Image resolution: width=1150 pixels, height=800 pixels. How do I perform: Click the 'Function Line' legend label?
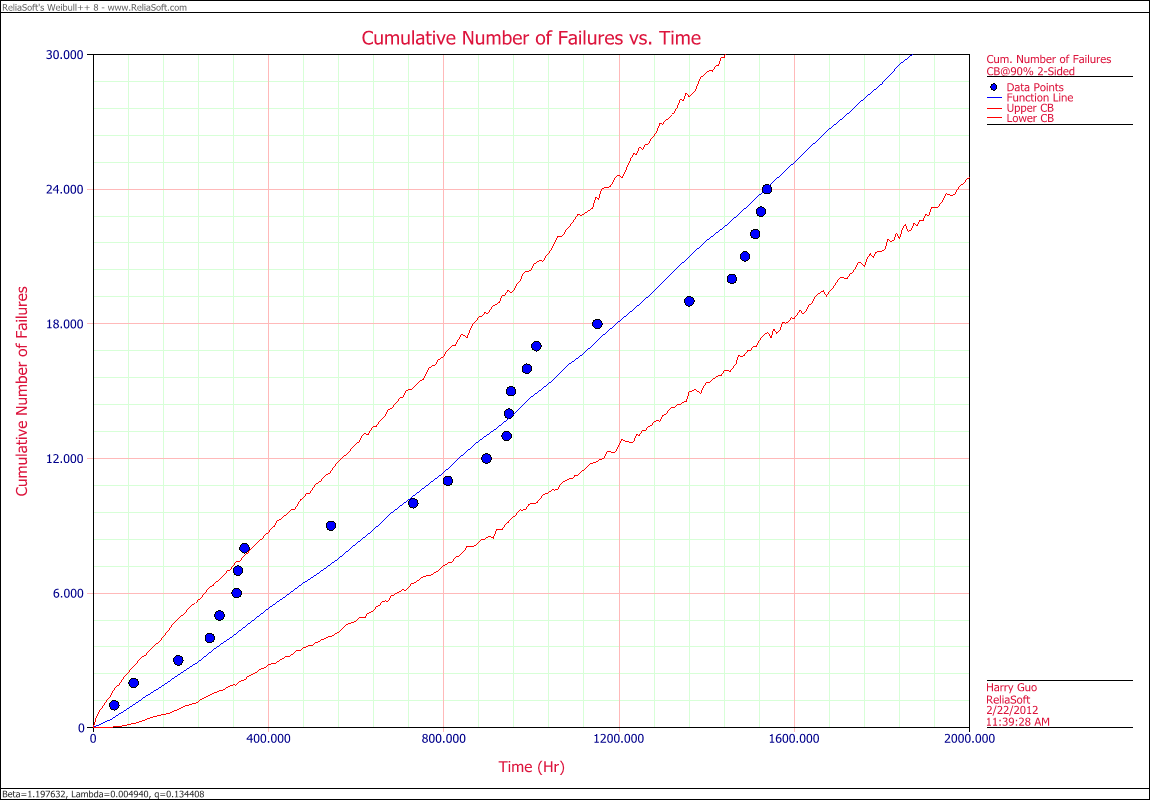click(x=1039, y=98)
